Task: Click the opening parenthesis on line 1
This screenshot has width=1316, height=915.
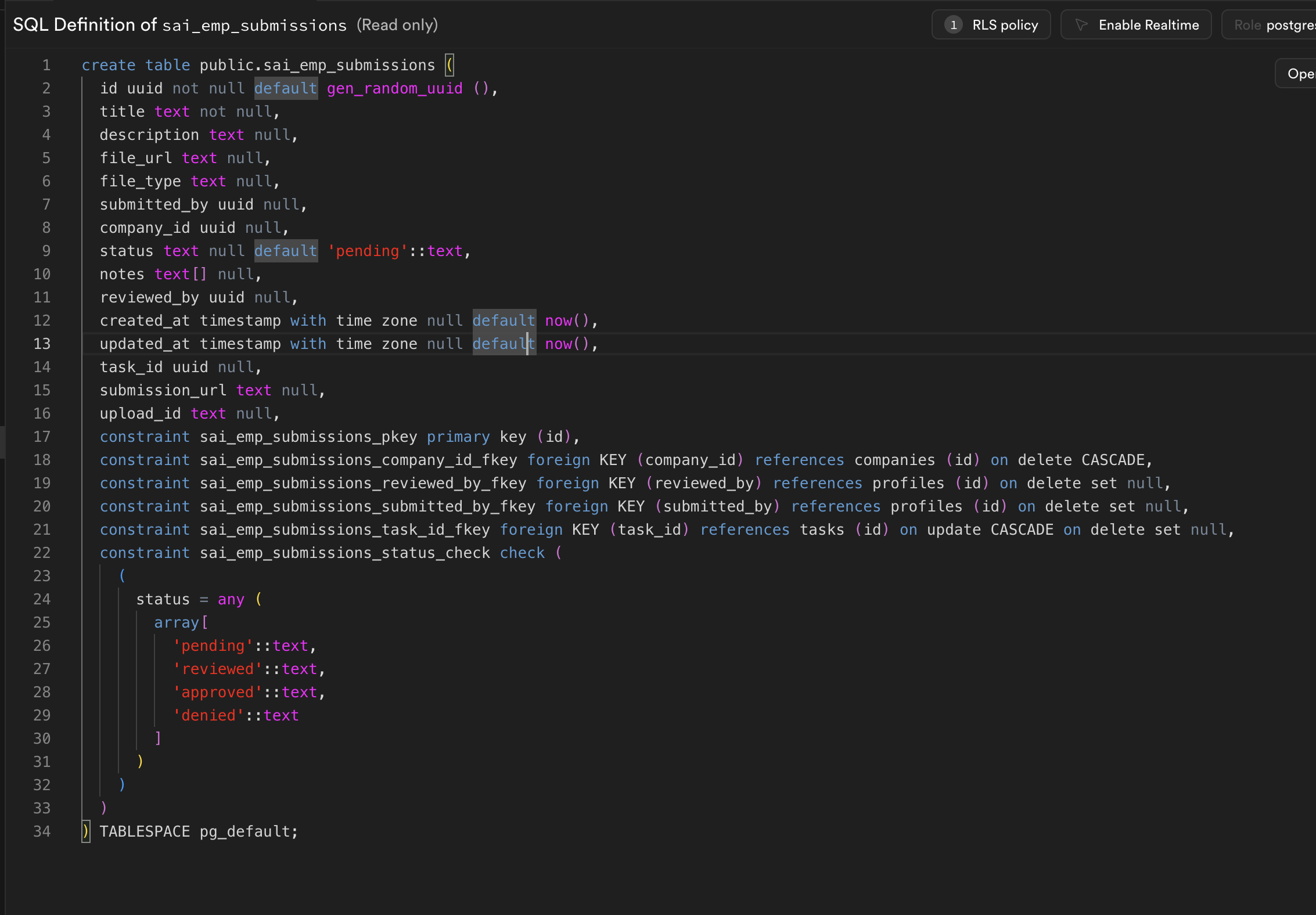Action: (450, 65)
